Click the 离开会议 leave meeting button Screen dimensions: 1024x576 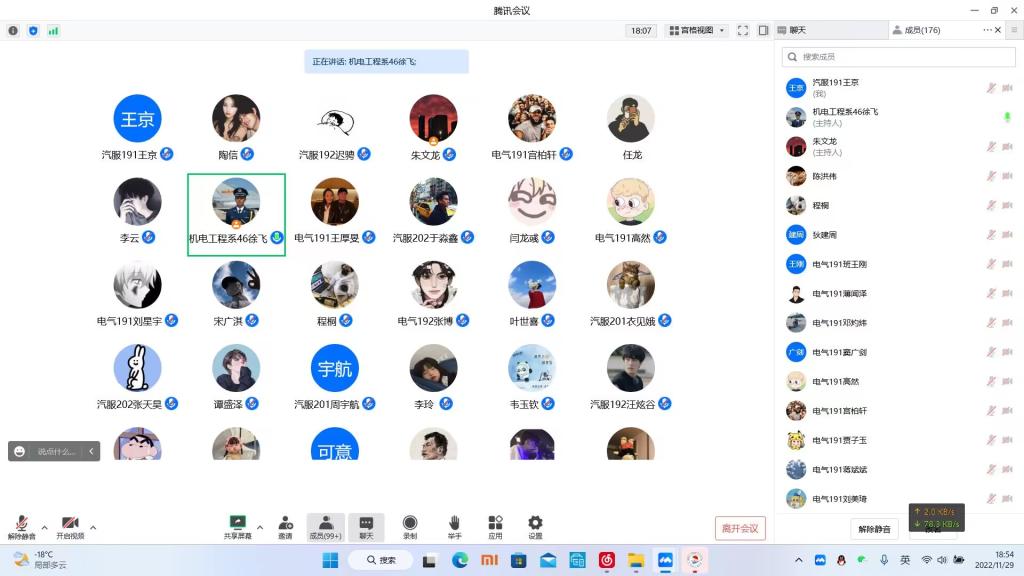point(741,528)
